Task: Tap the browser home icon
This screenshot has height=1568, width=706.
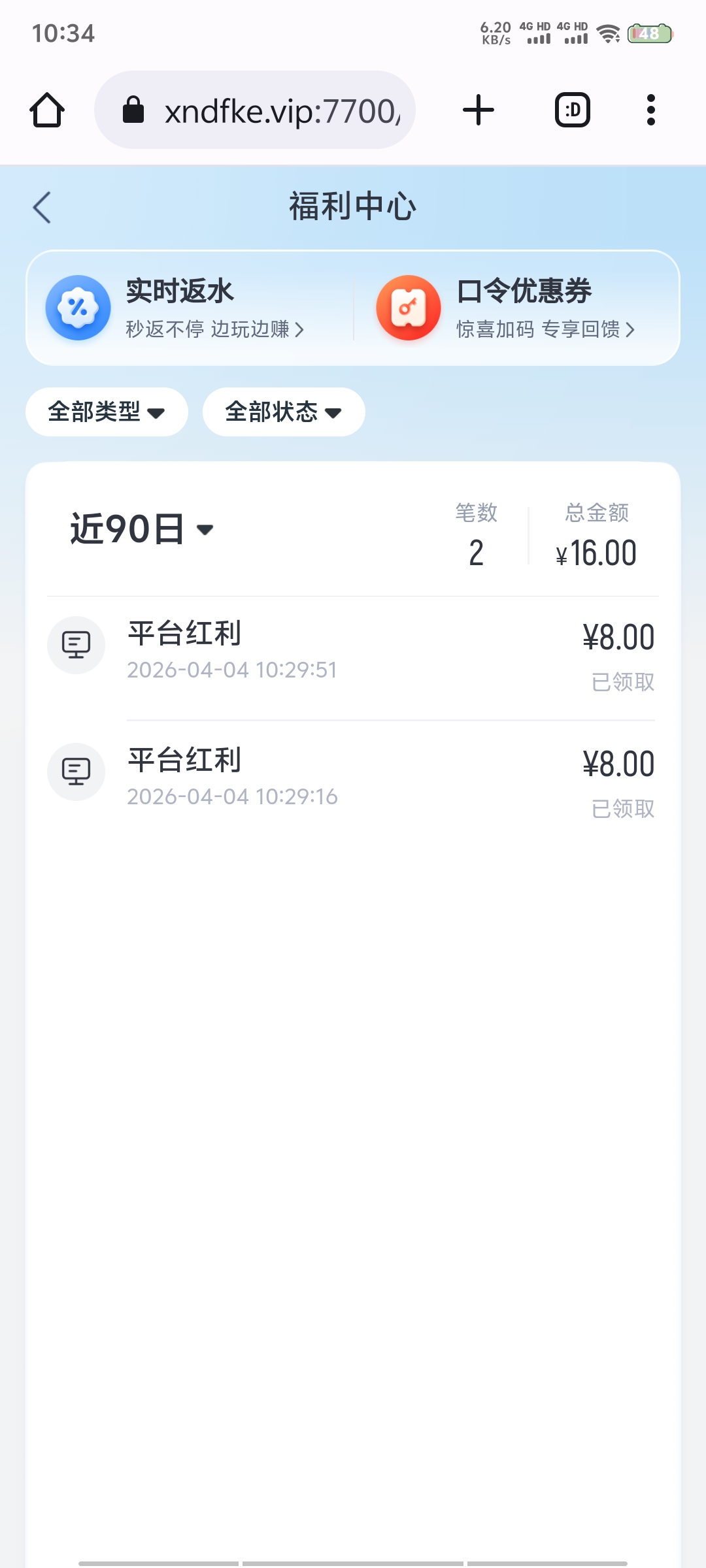Action: pos(47,110)
